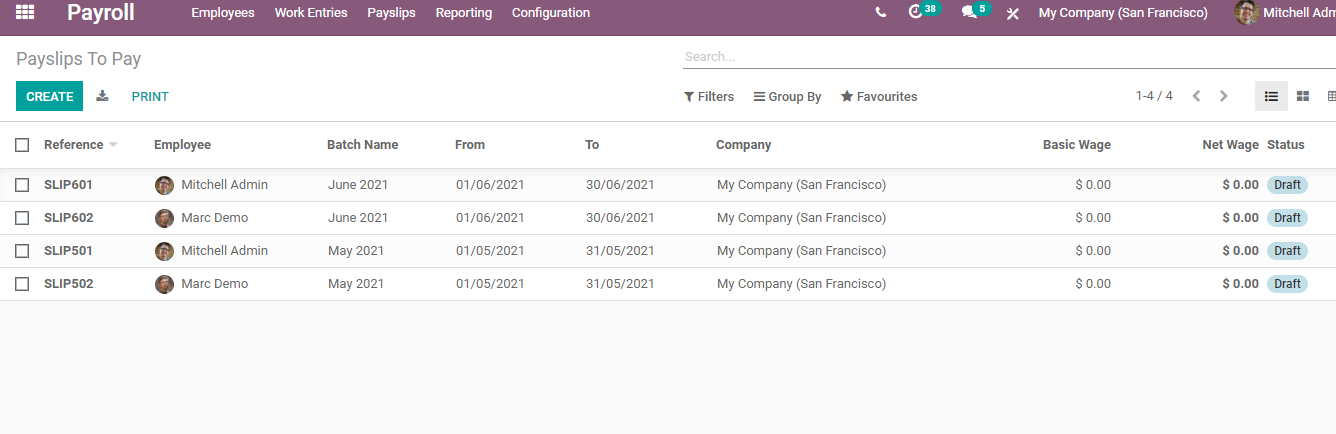The height and width of the screenshot is (434, 1336).
Task: Click user avatar in top bar
Action: click(1246, 13)
